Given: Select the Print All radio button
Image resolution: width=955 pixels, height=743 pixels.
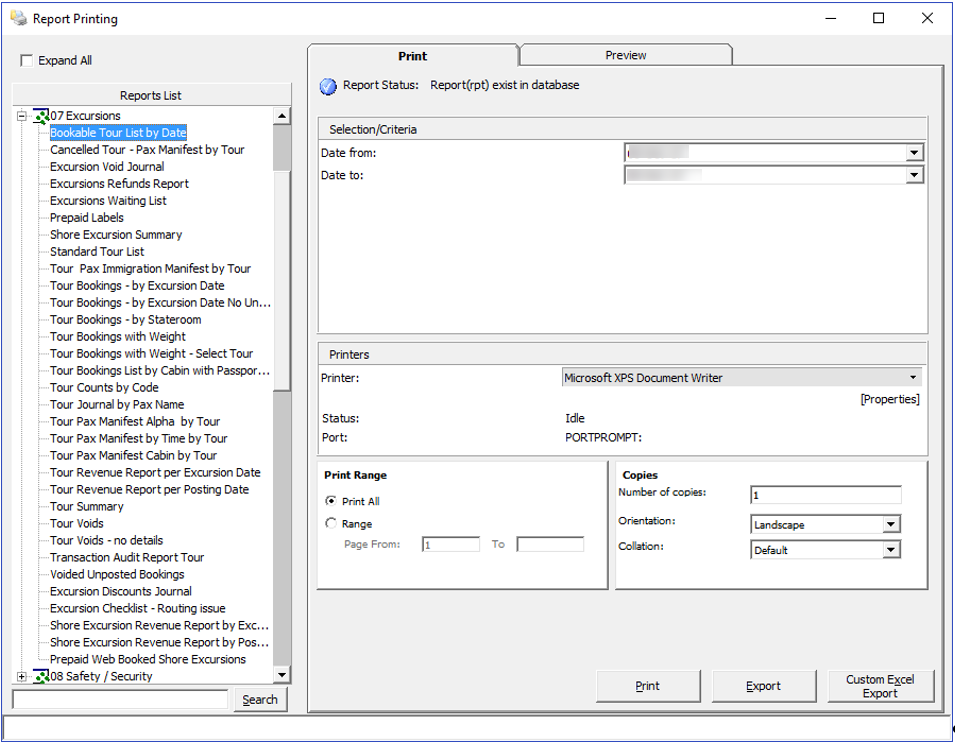Looking at the screenshot, I should [x=330, y=501].
